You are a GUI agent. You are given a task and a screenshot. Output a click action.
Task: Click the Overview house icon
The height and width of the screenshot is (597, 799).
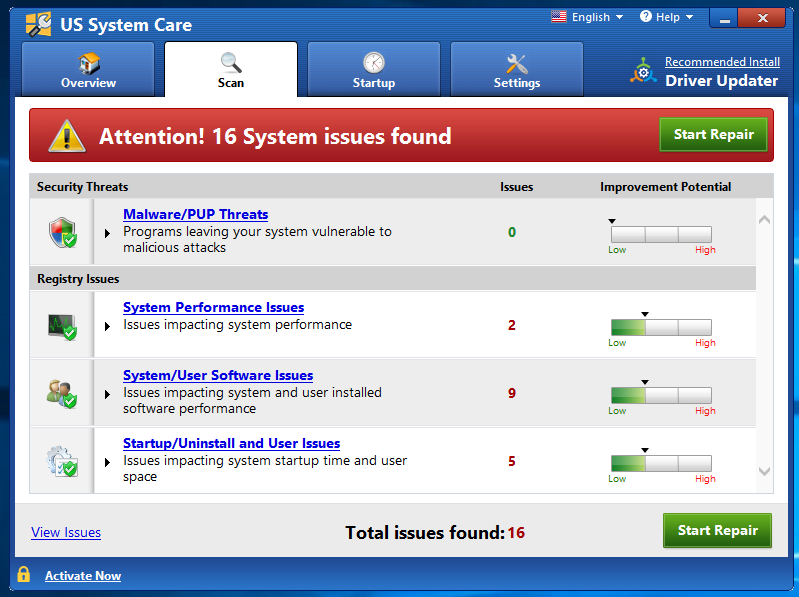(89, 64)
